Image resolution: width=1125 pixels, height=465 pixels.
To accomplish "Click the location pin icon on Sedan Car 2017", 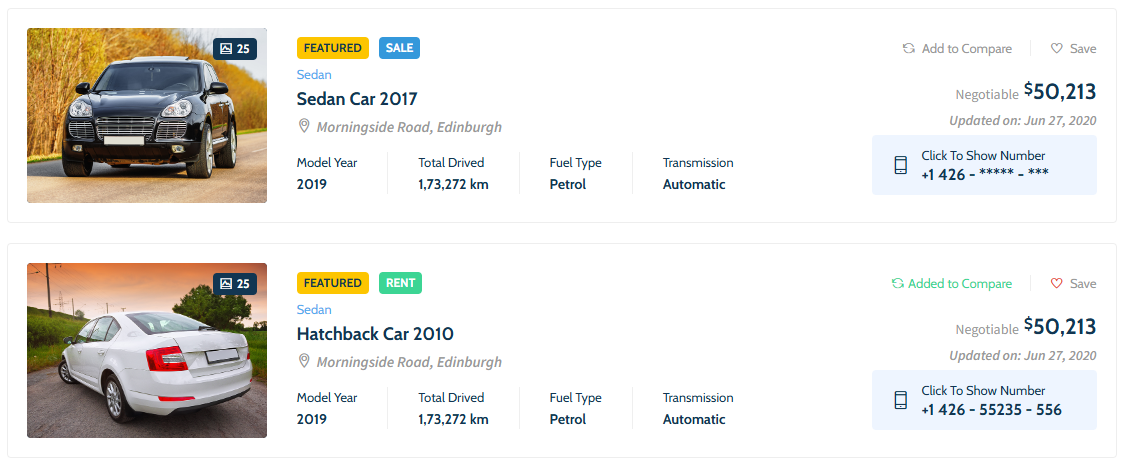I will click(x=304, y=126).
